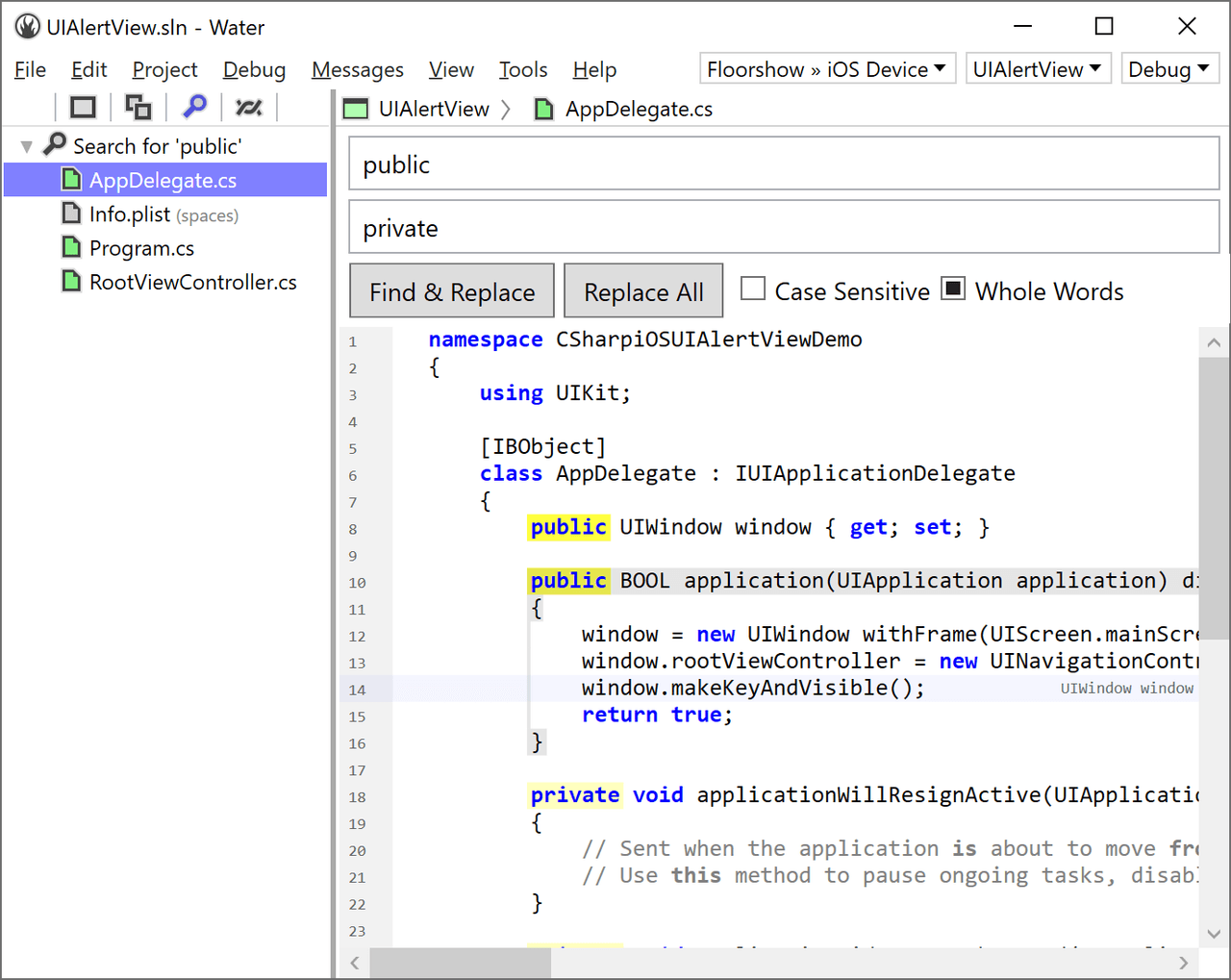Screen dimensions: 1231x980
Task: Click 'IUIApplicationDelegate' on line 6
Action: [x=875, y=474]
